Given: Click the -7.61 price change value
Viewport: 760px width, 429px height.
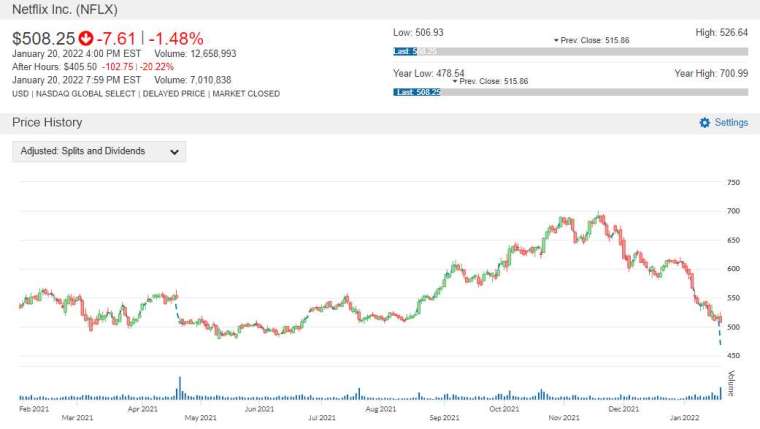Looking at the screenshot, I should [x=116, y=38].
